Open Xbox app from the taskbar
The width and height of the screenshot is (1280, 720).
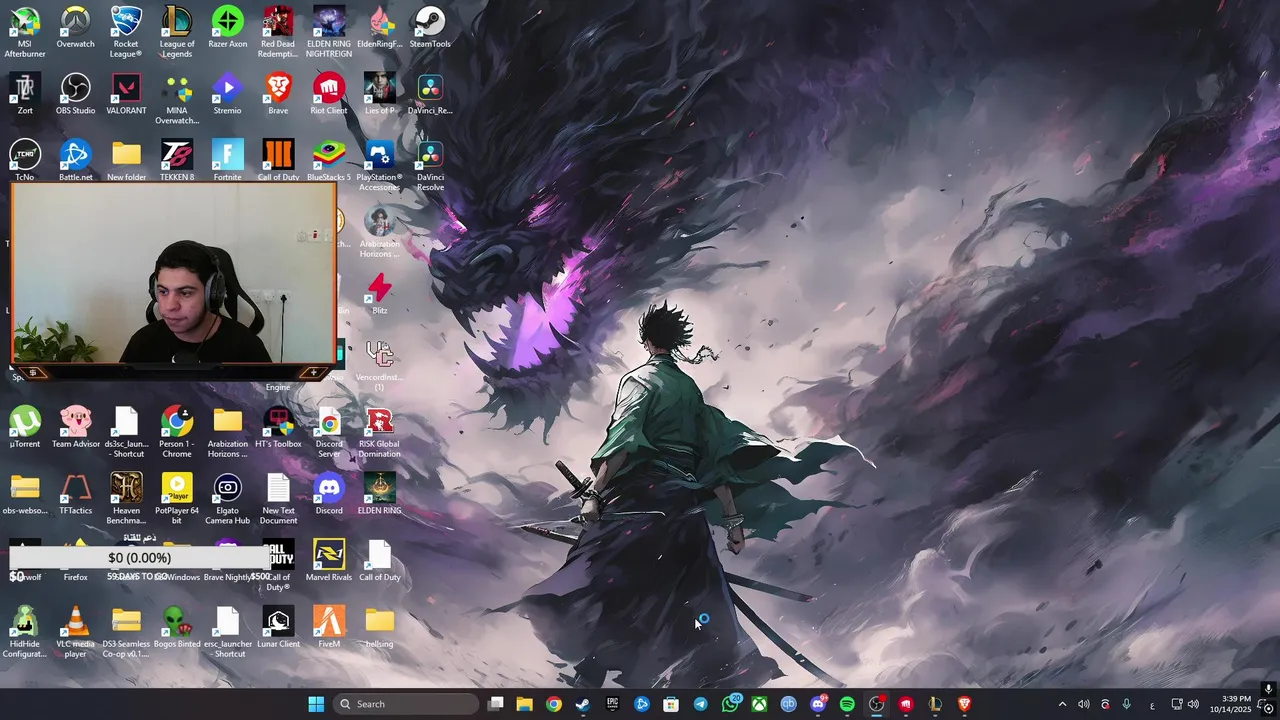[x=759, y=704]
